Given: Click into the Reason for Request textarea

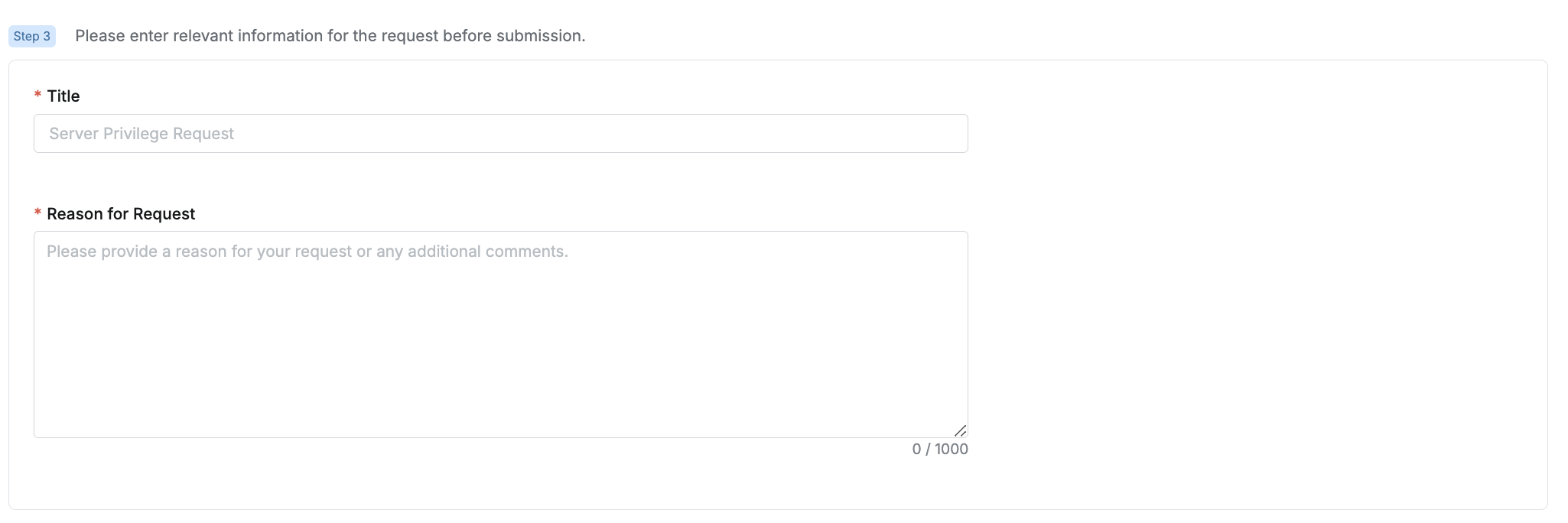Looking at the screenshot, I should tap(501, 334).
